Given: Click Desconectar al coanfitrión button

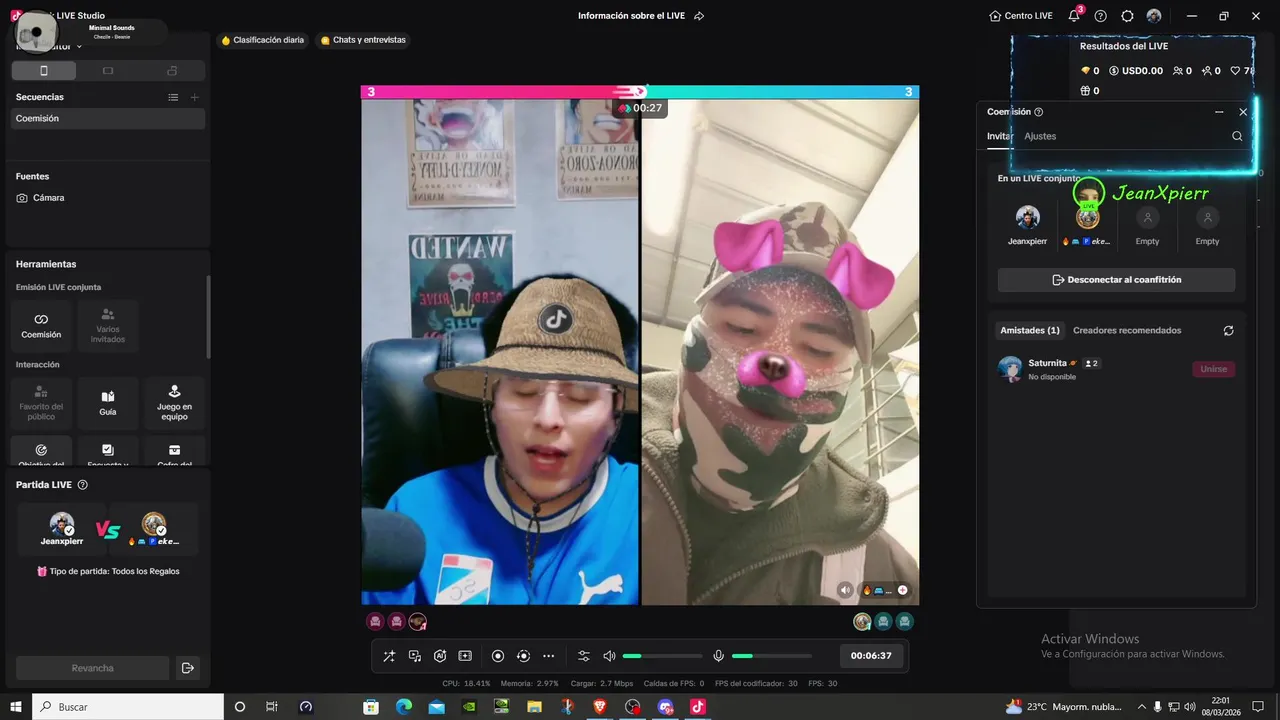Looking at the screenshot, I should [x=1116, y=280].
